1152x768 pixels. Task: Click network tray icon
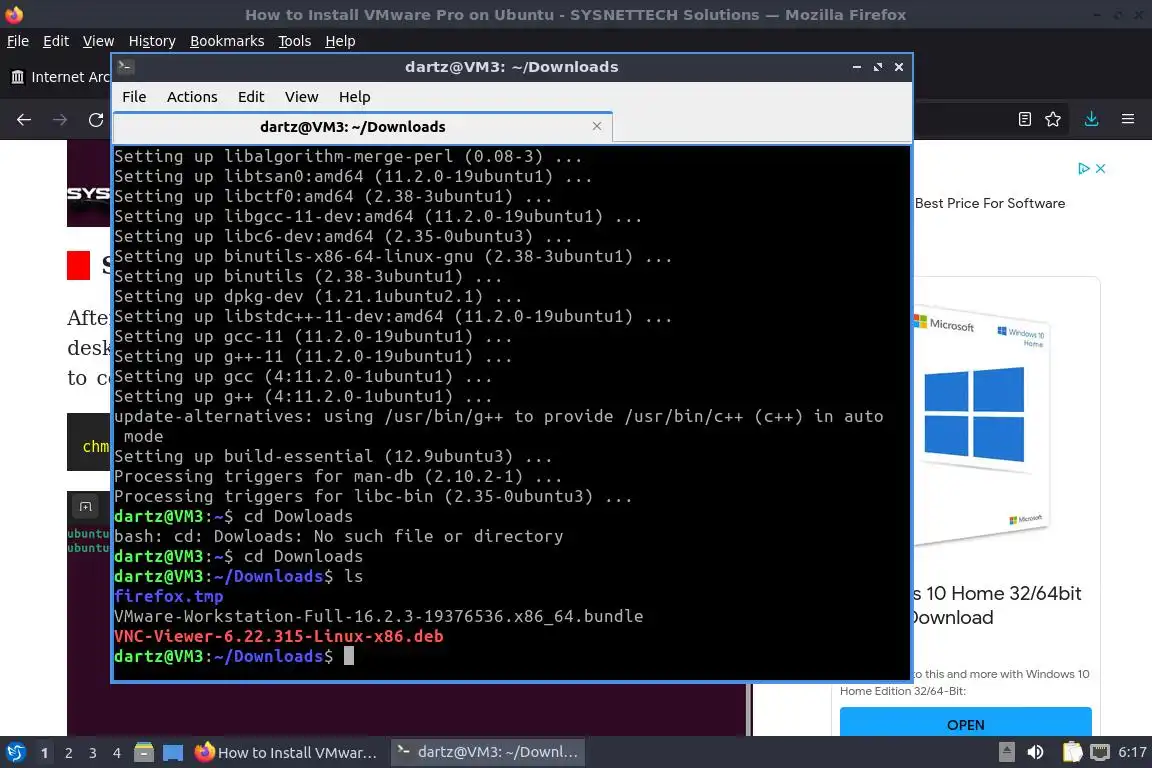coord(1099,752)
